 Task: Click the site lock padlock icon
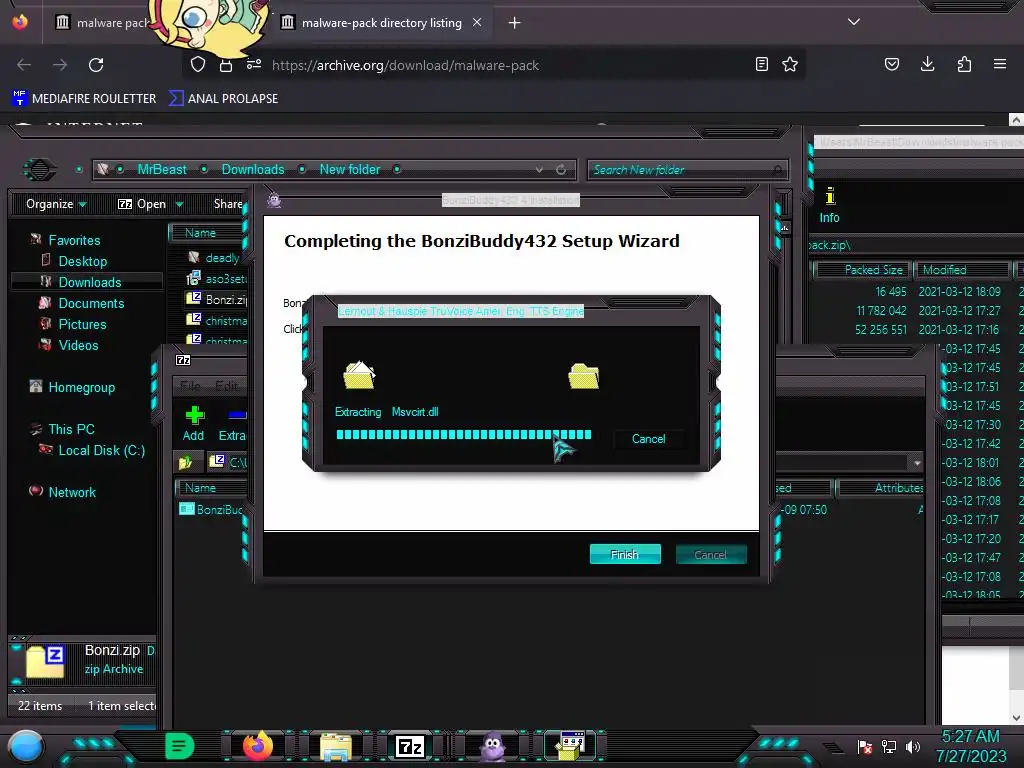pyautogui.click(x=226, y=65)
